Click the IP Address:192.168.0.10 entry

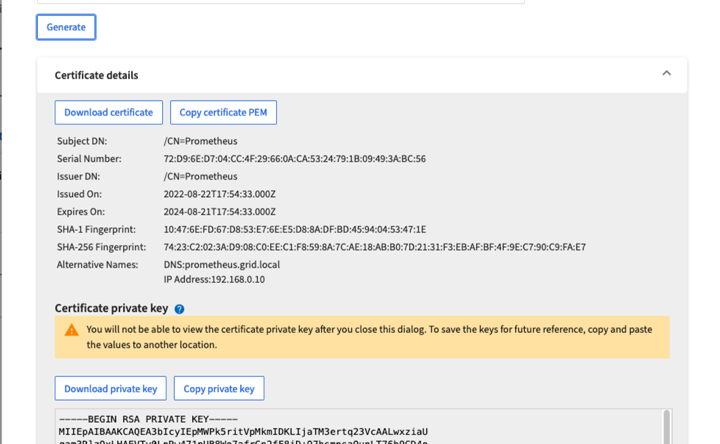214,280
